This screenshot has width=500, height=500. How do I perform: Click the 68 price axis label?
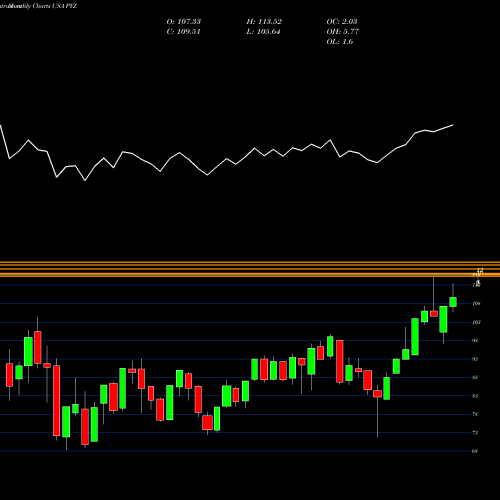[476, 451]
